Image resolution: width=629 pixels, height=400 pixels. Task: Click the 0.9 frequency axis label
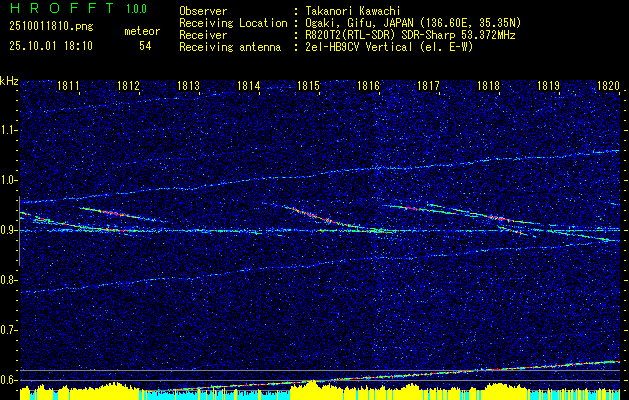[x=9, y=230]
